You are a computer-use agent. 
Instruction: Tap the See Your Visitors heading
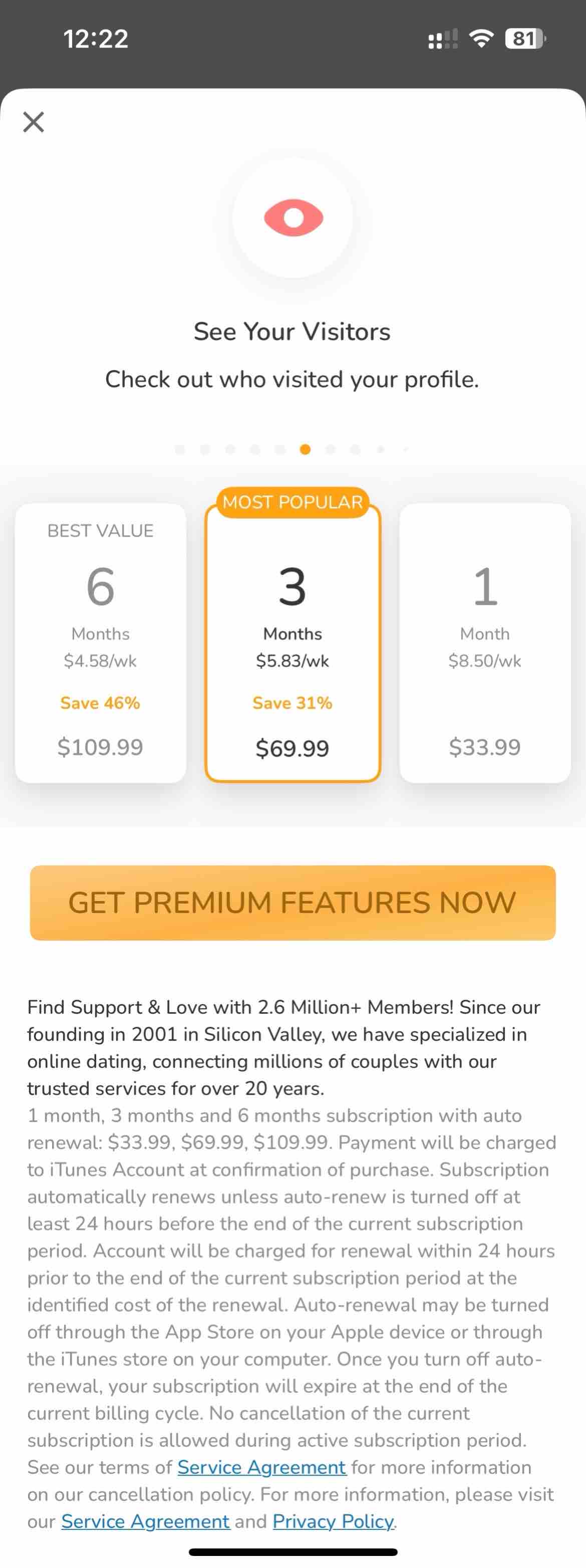[292, 332]
